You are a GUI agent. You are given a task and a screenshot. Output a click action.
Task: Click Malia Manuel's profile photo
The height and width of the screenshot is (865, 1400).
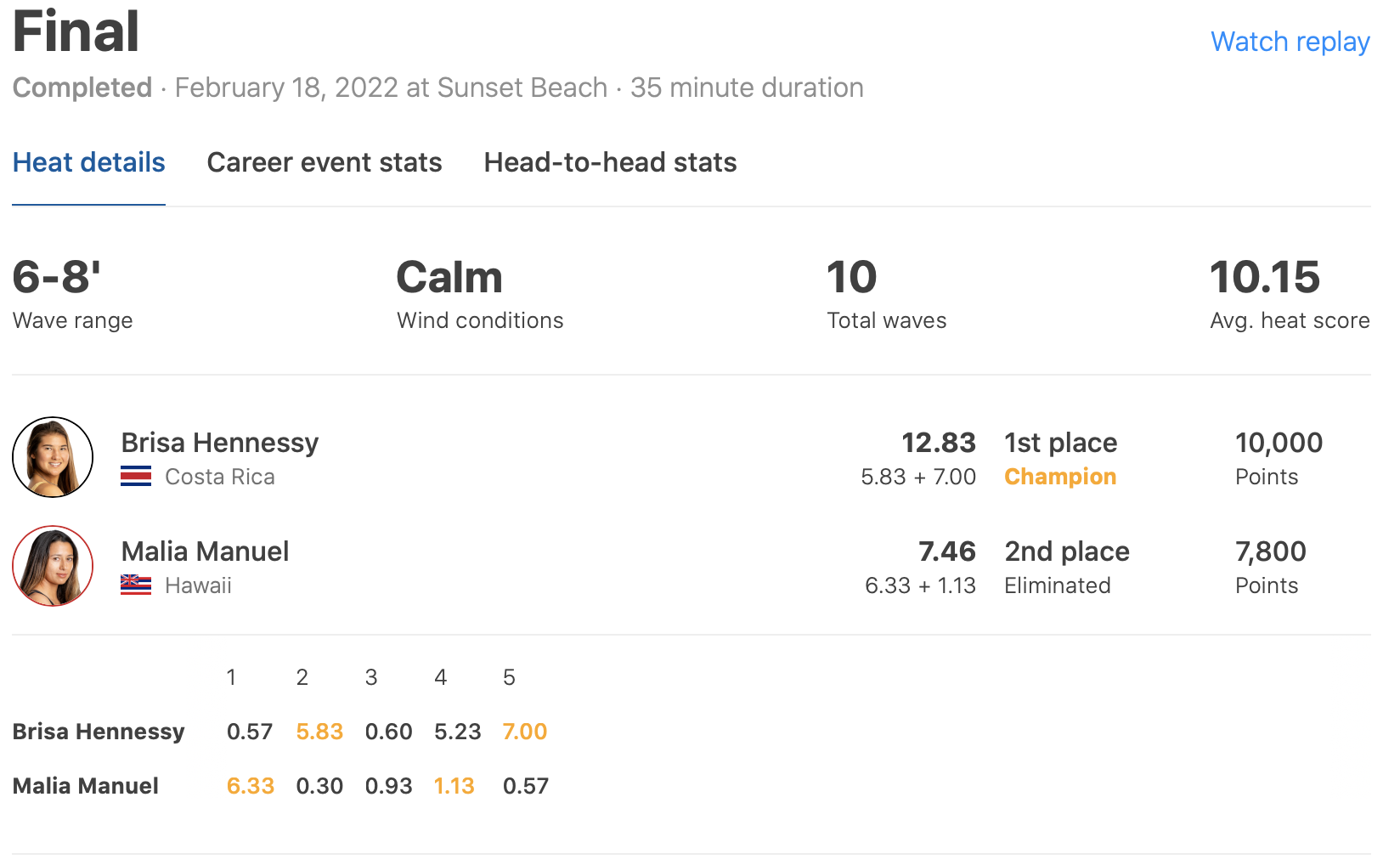click(x=53, y=566)
